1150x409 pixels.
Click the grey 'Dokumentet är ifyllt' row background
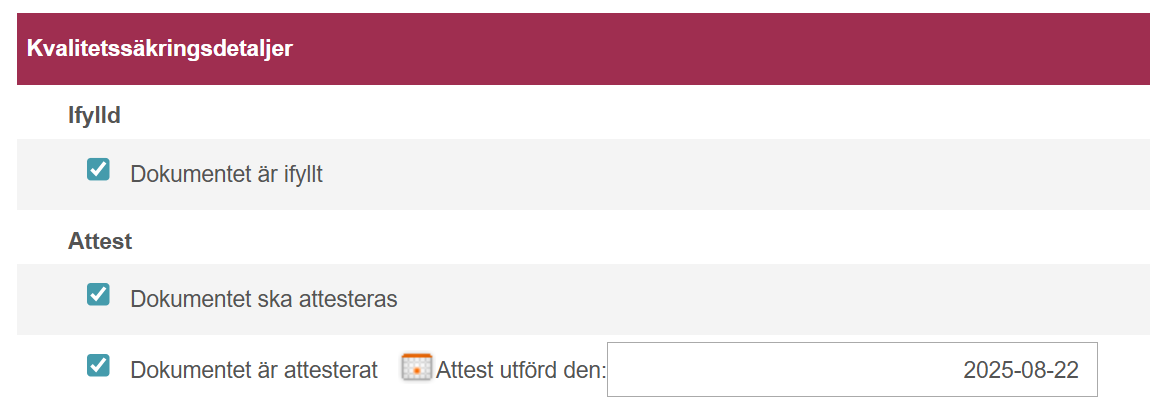pos(733,174)
